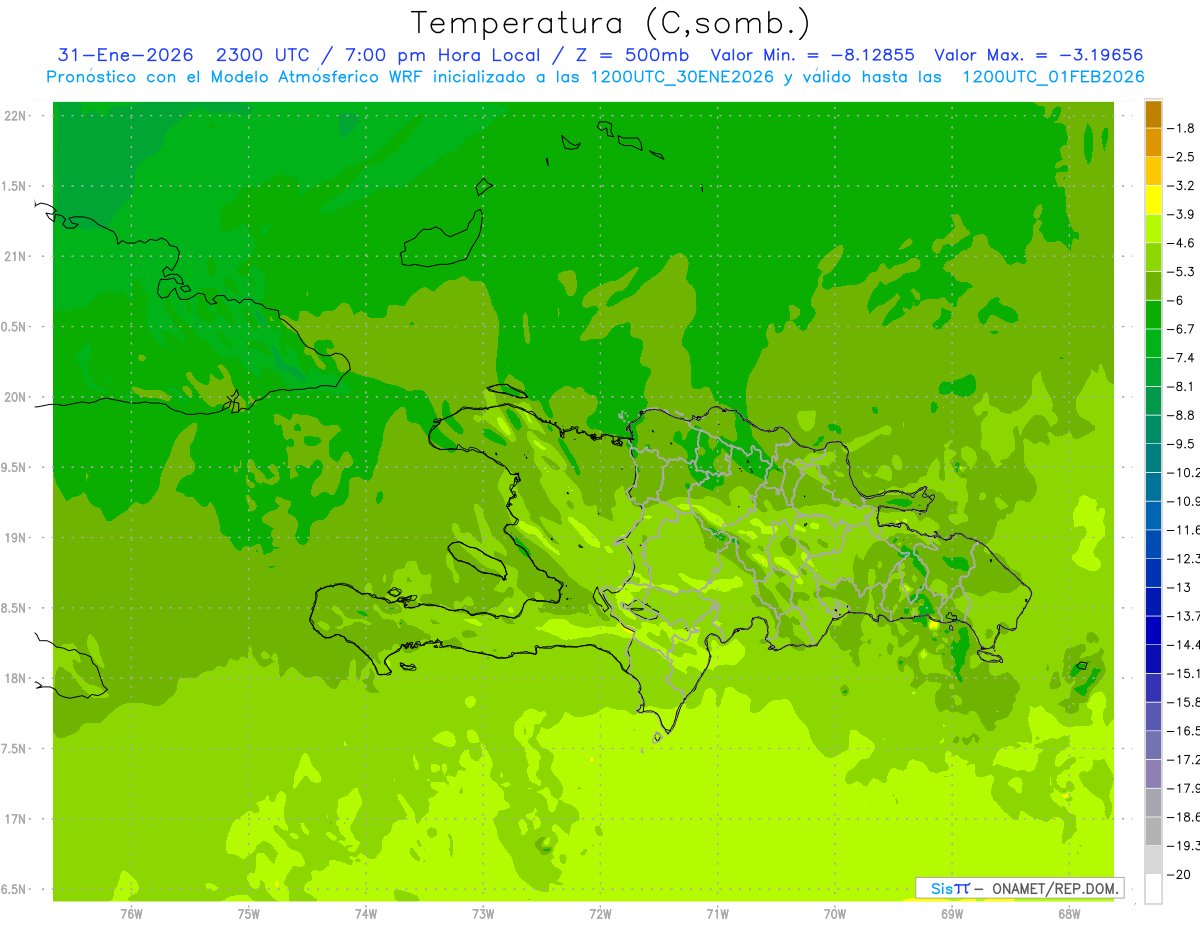Click the '71W' longitude label
1200x927 pixels.
(x=717, y=914)
